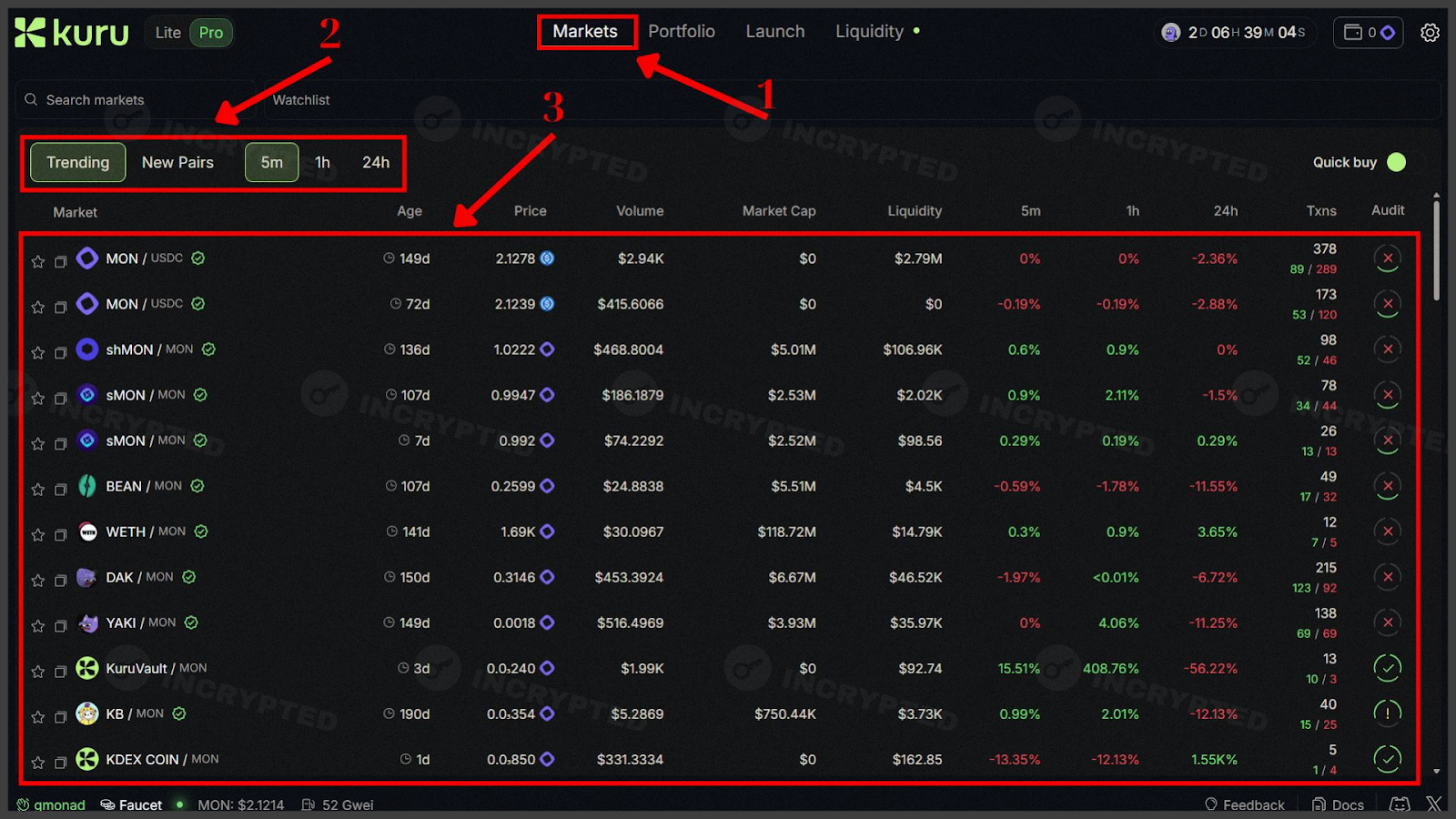This screenshot has height=819, width=1456.
Task: Click the Market column header
Action: coord(75,212)
